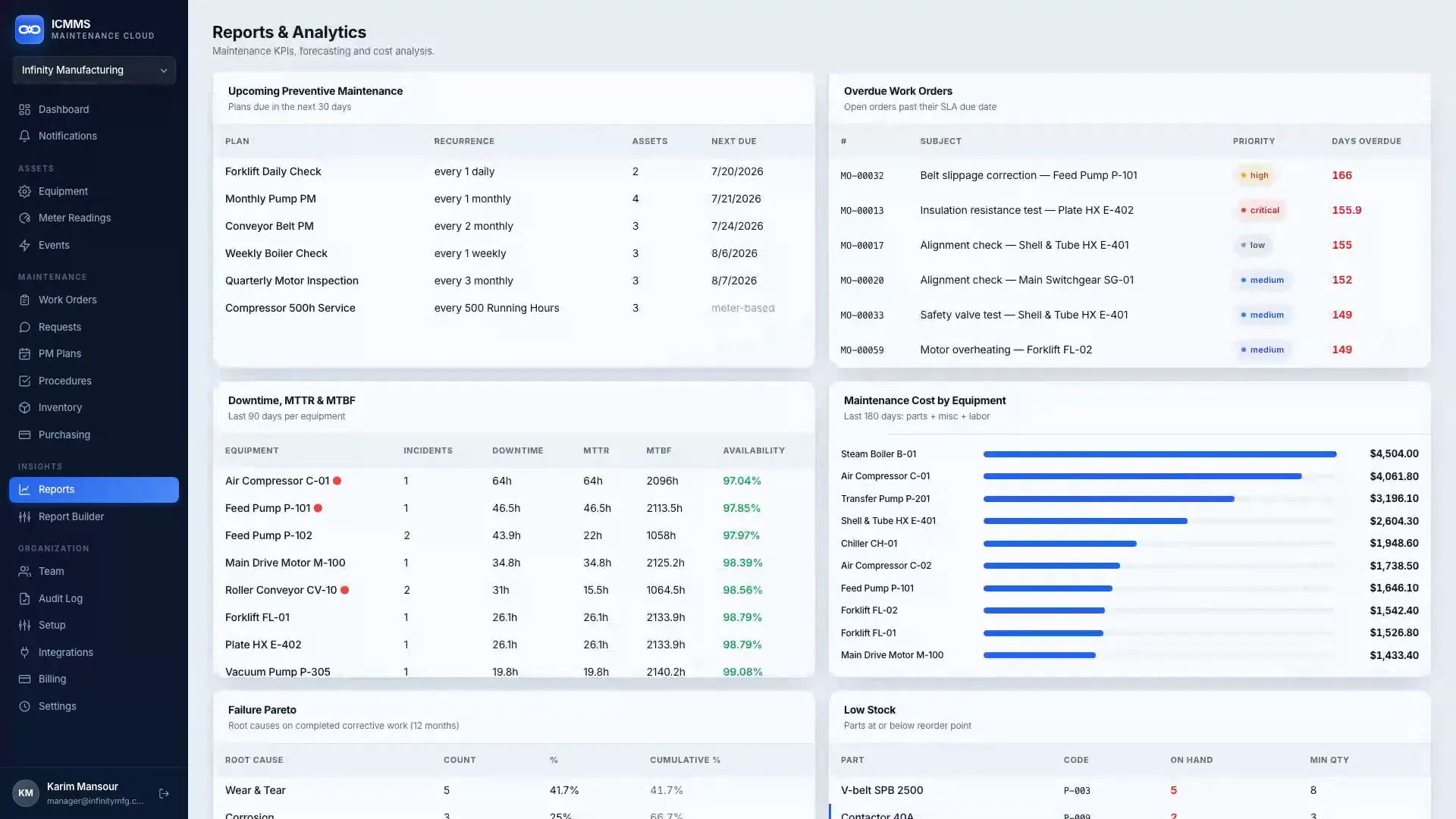Viewport: 1456px width, 819px height.
Task: Click the Meter Readings gauge icon
Action: [x=24, y=218]
